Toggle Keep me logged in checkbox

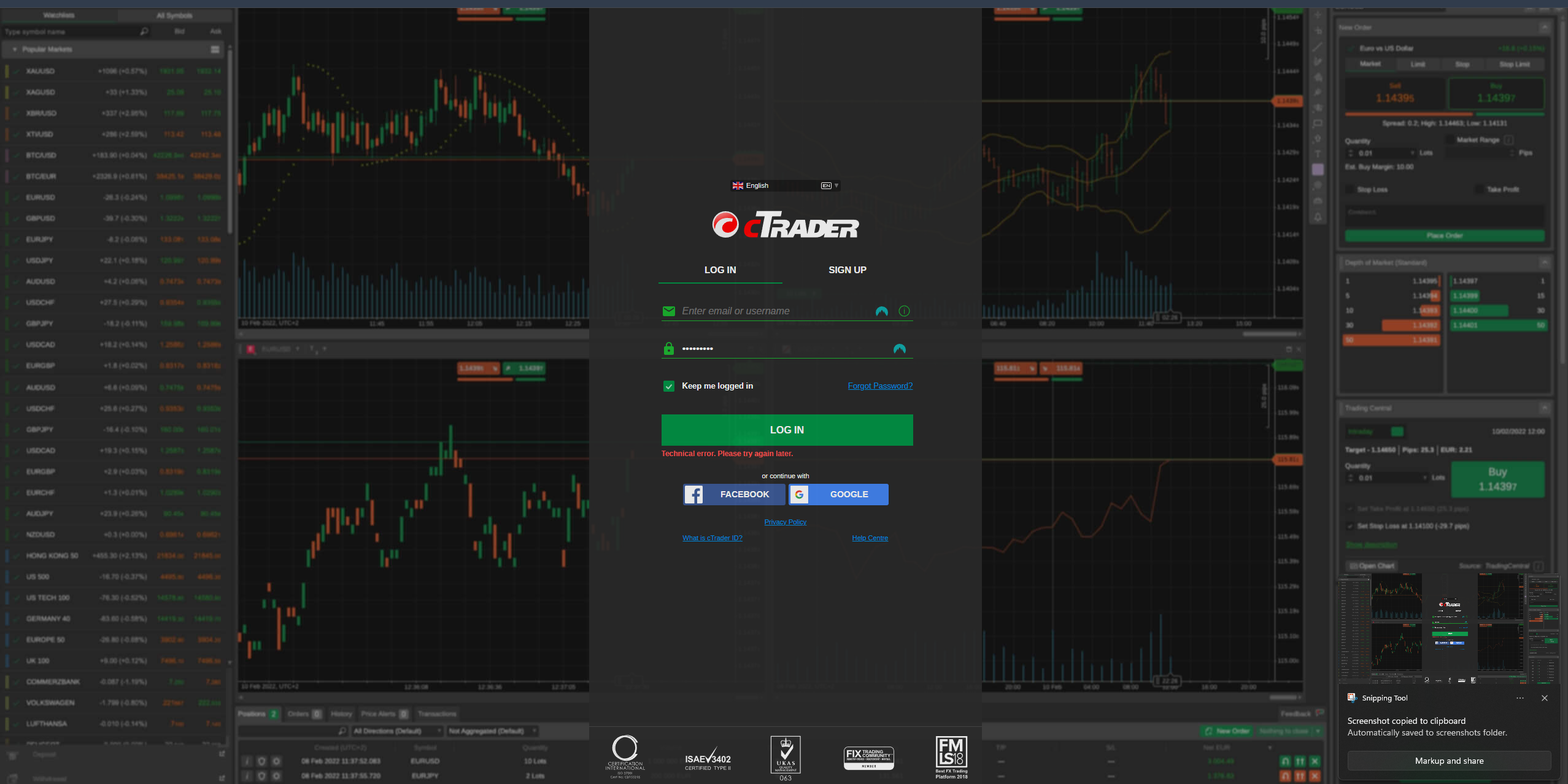click(x=669, y=386)
